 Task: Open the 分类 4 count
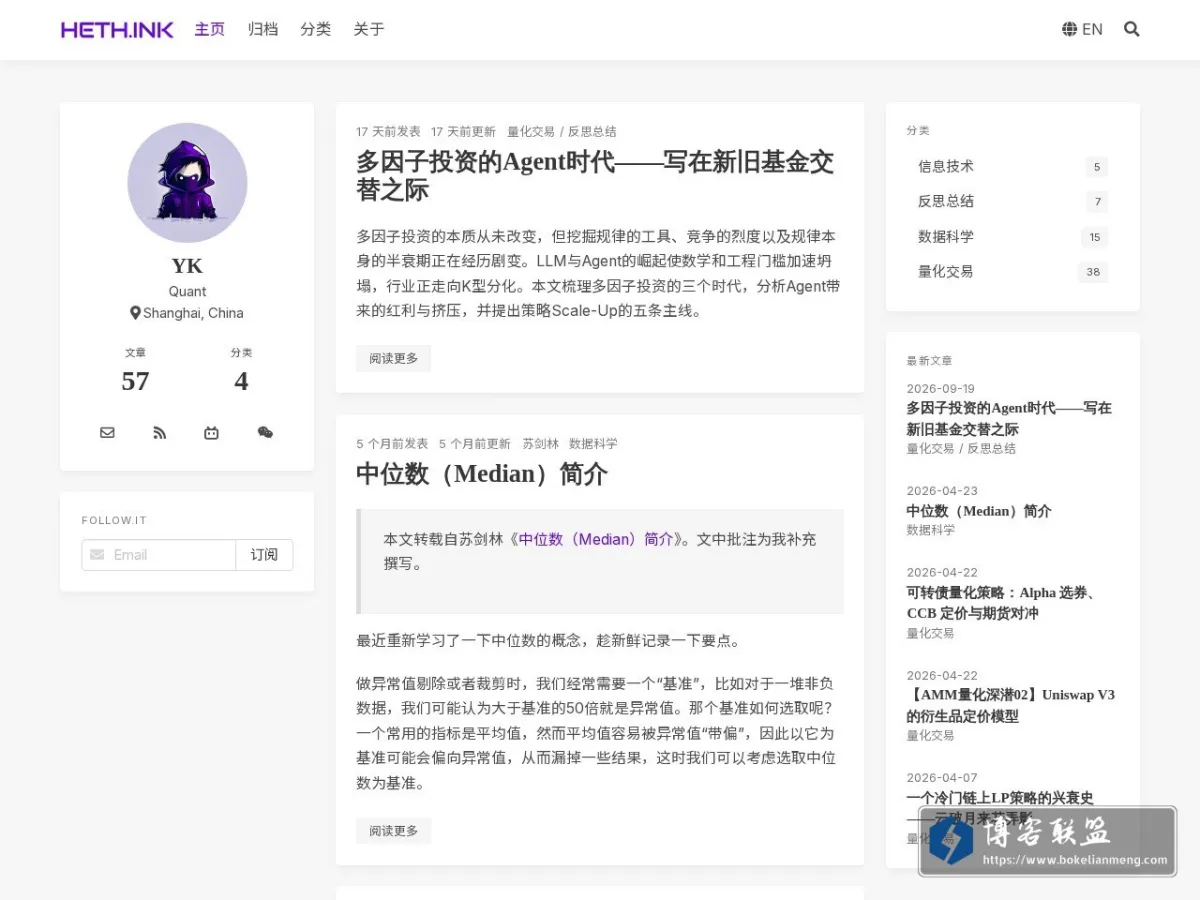click(x=241, y=372)
